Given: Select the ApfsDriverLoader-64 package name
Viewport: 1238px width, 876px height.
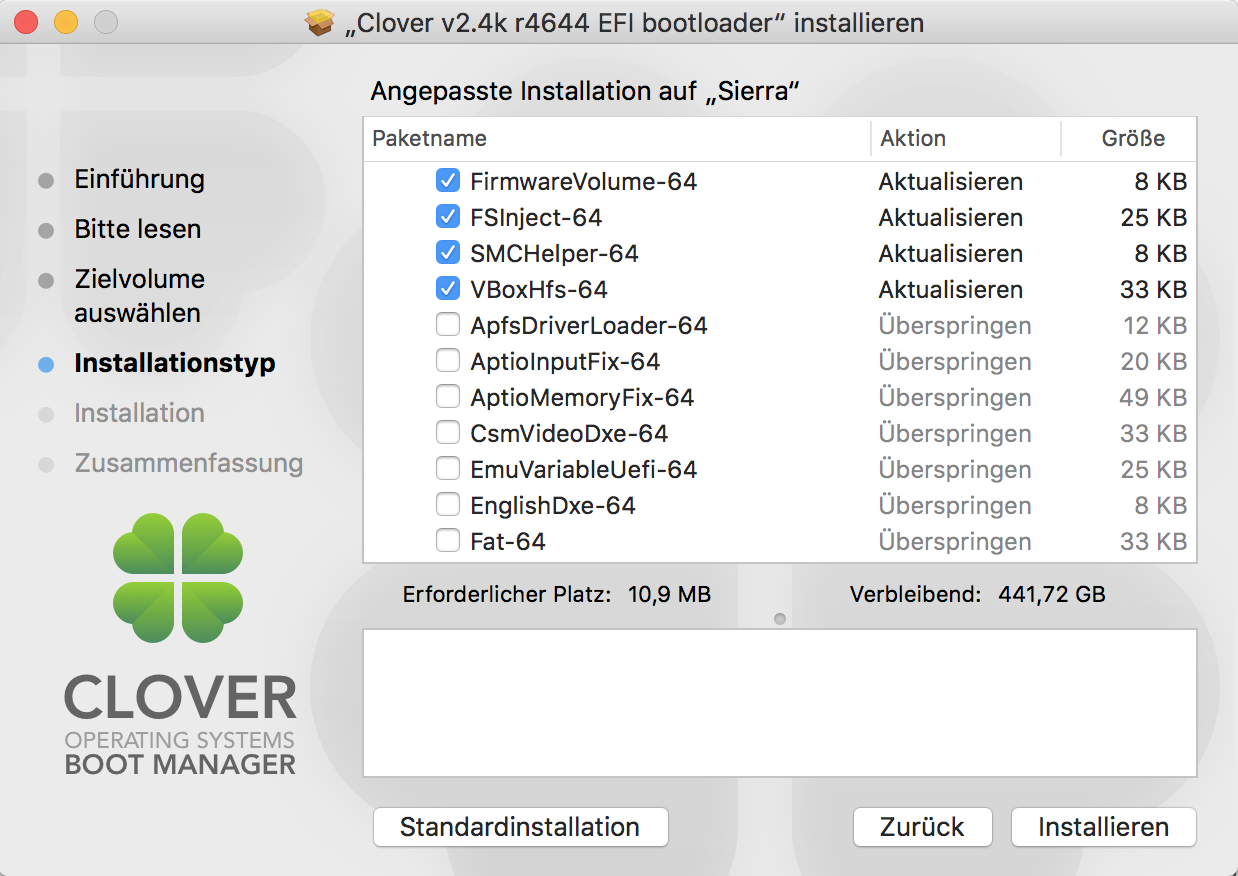Looking at the screenshot, I should pos(589,325).
